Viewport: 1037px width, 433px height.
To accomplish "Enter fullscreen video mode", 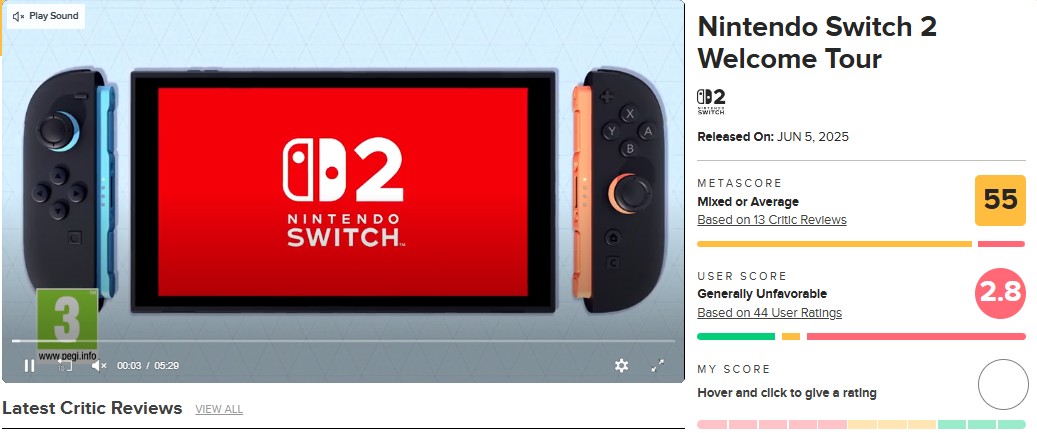I will [657, 366].
